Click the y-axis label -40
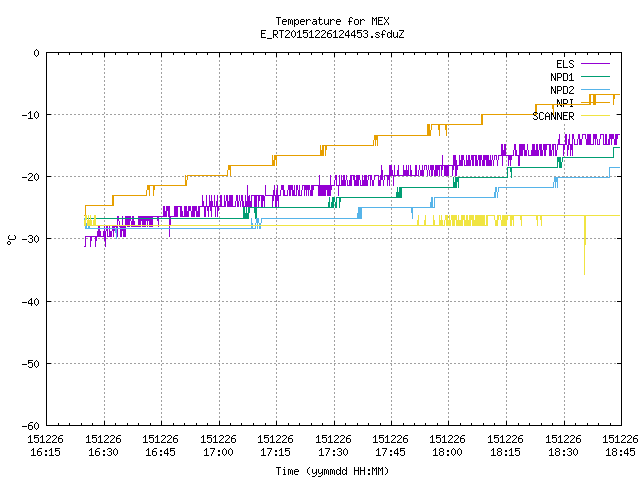This screenshot has height=480, width=640. point(31,302)
